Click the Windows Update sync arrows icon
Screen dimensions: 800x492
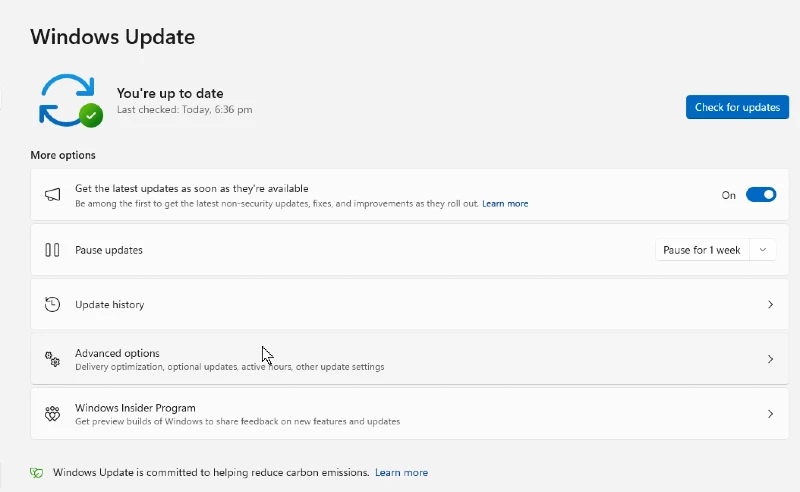(67, 100)
